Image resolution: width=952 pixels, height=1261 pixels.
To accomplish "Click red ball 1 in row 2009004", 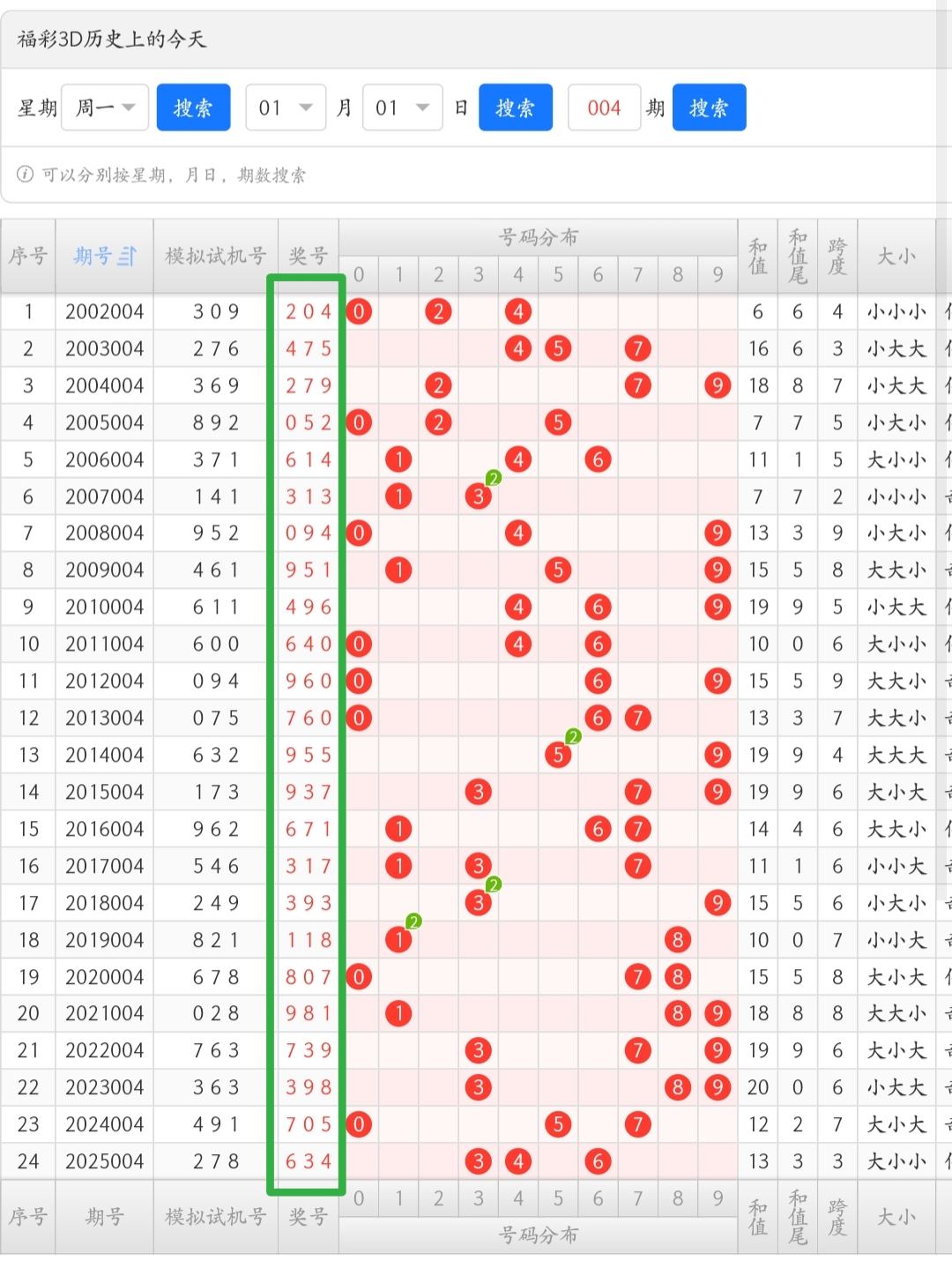I will [398, 570].
